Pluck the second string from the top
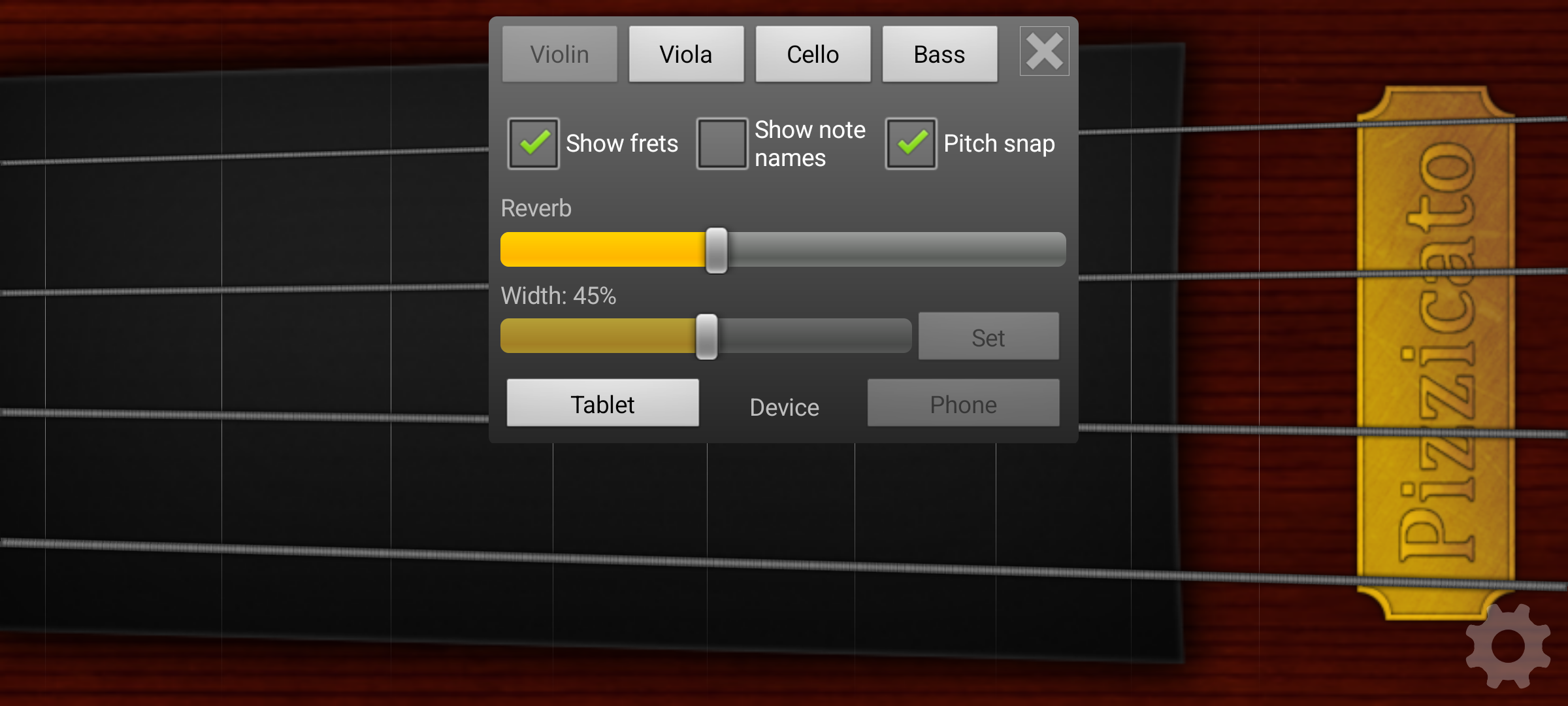Viewport: 1568px width, 706px height. click(261, 289)
